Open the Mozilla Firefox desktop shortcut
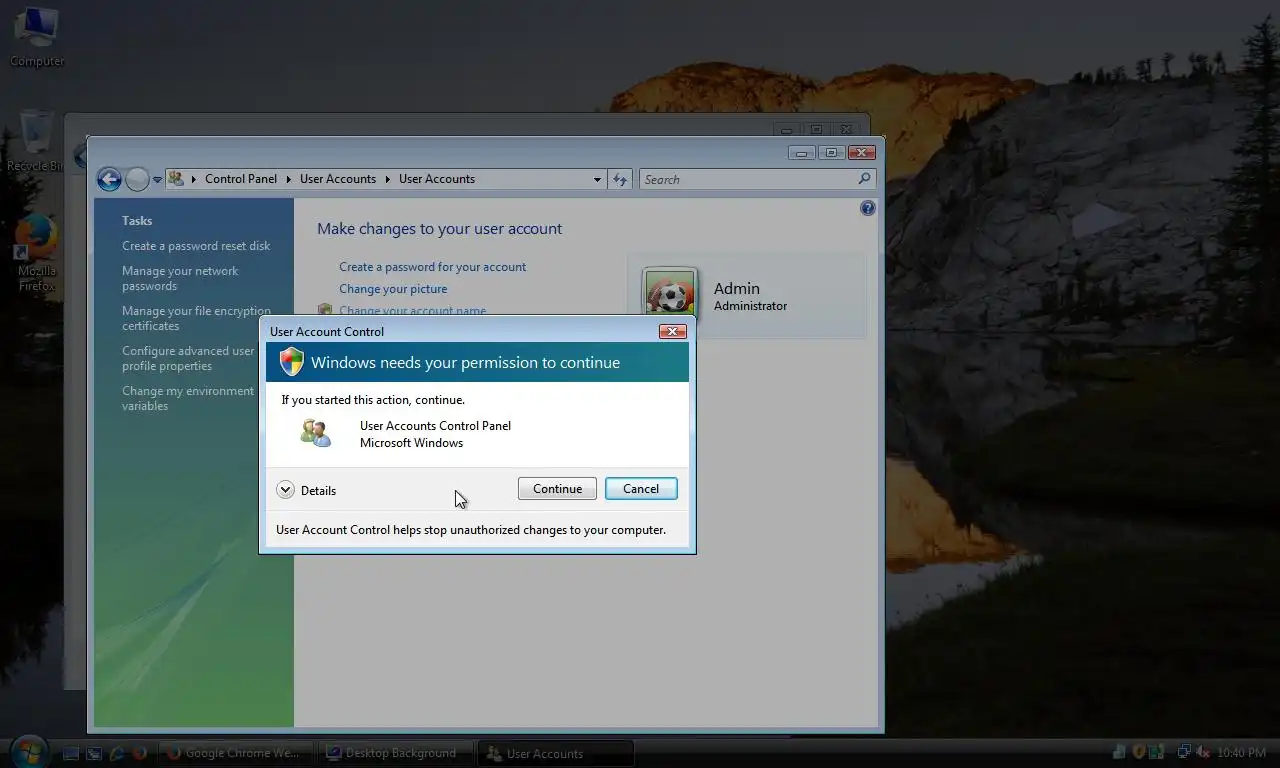 coord(37,254)
